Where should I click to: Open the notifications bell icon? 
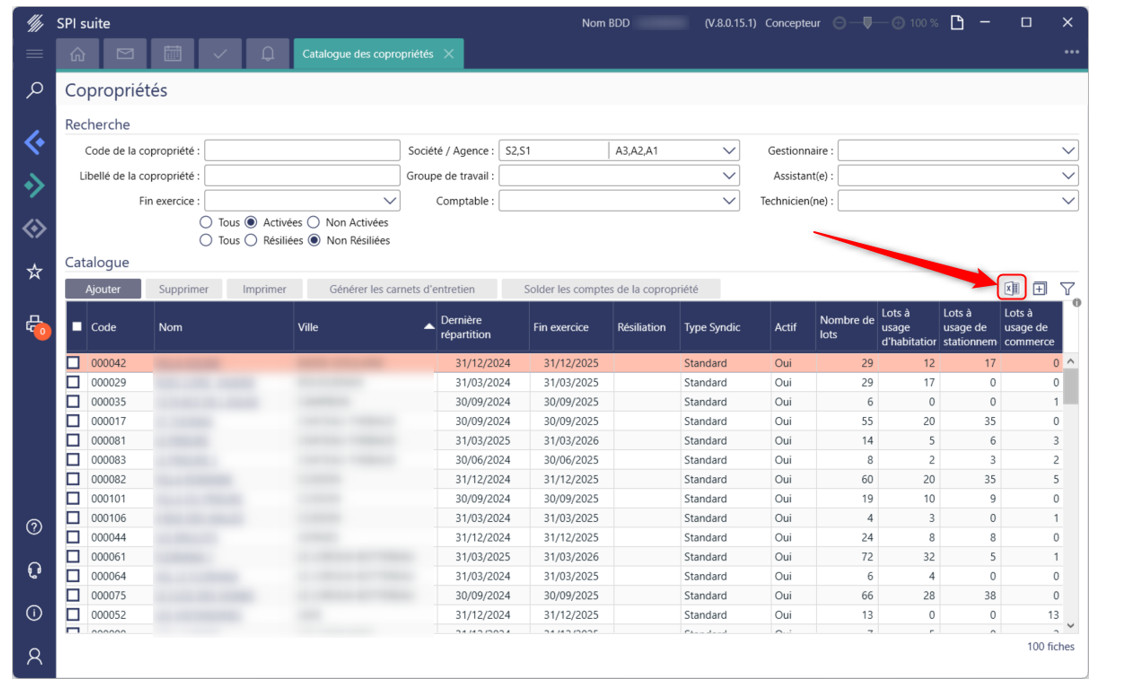coord(268,54)
